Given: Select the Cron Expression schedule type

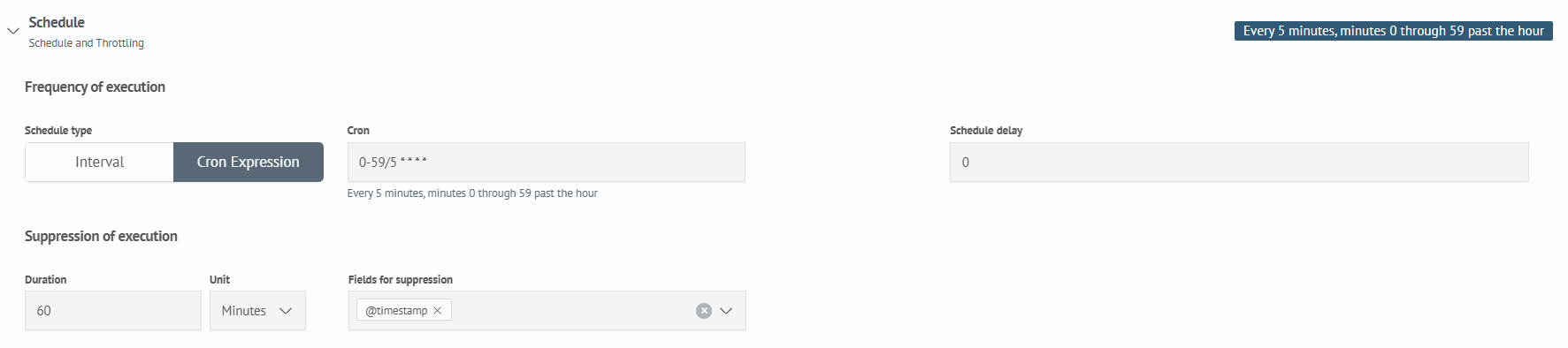Looking at the screenshot, I should (x=249, y=162).
